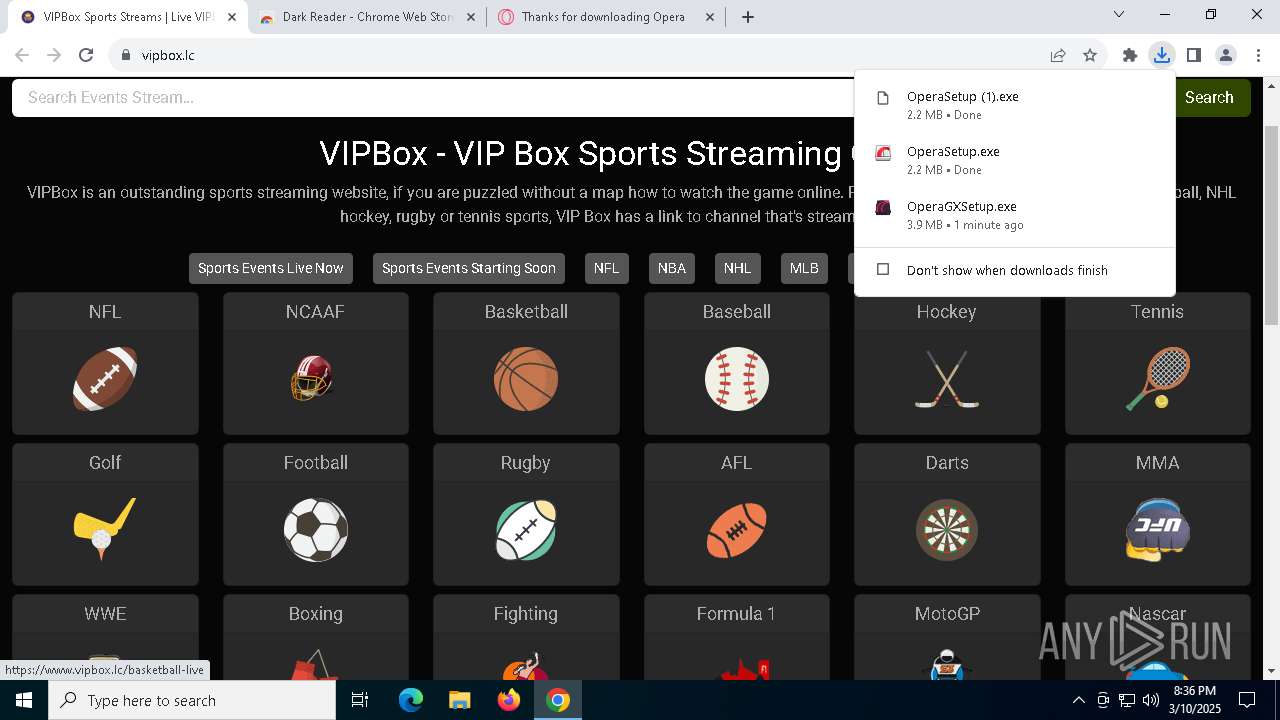
Task: Open Sports Events Live Now
Action: click(270, 268)
